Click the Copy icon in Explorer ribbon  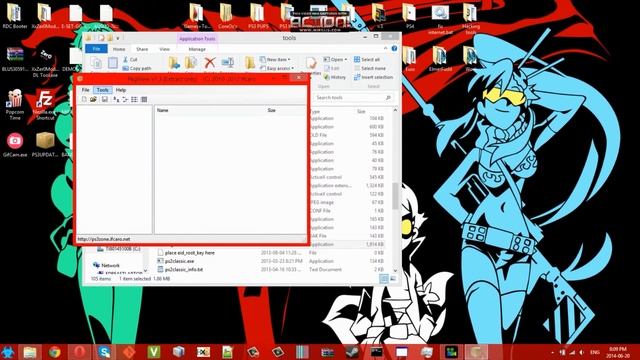96,63
